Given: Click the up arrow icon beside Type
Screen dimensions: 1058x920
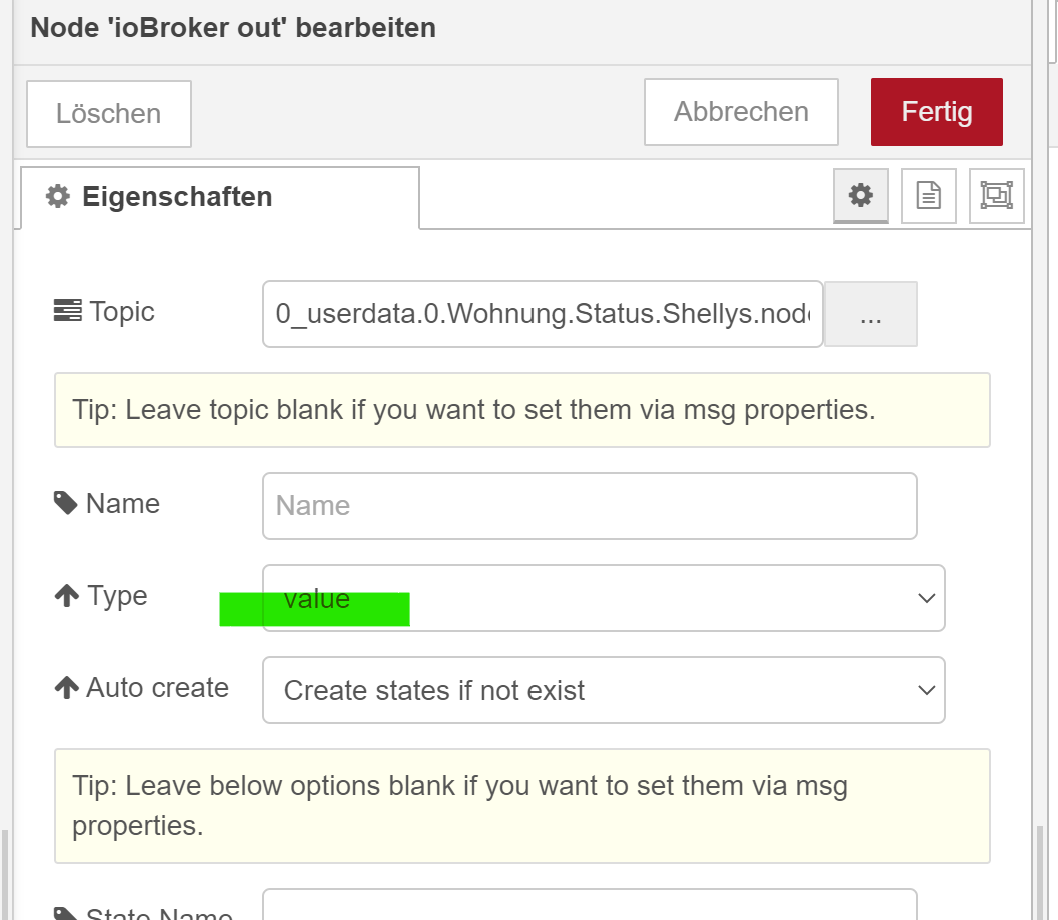Looking at the screenshot, I should click(66, 597).
